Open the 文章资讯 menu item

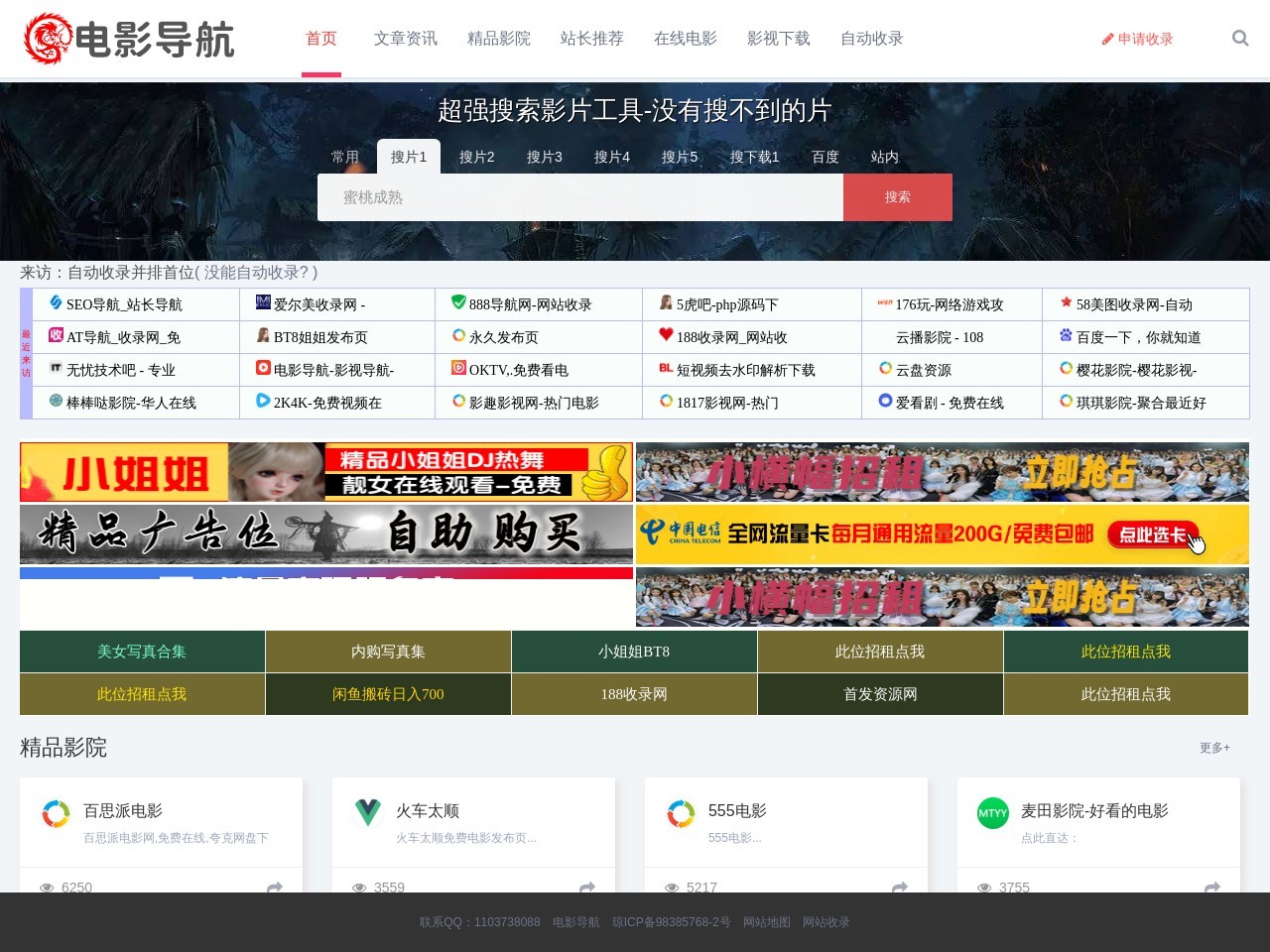[405, 39]
